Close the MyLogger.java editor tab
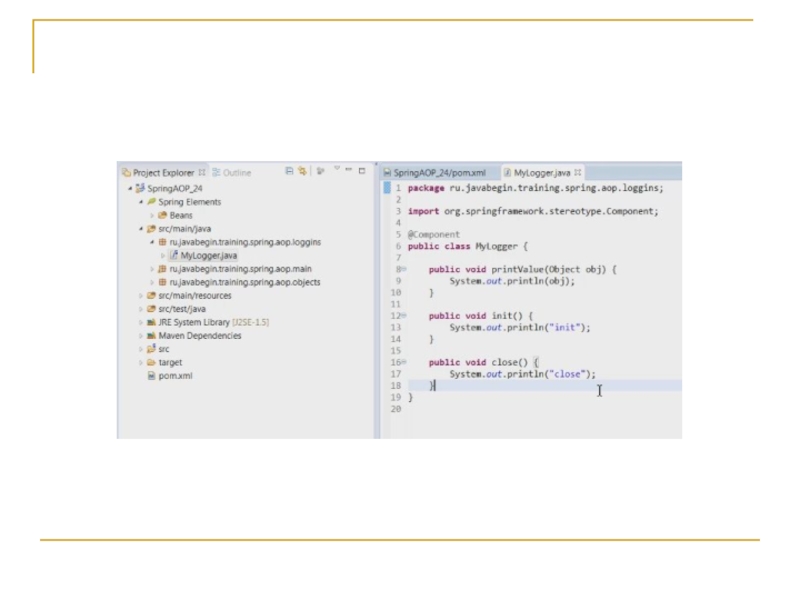 point(578,172)
